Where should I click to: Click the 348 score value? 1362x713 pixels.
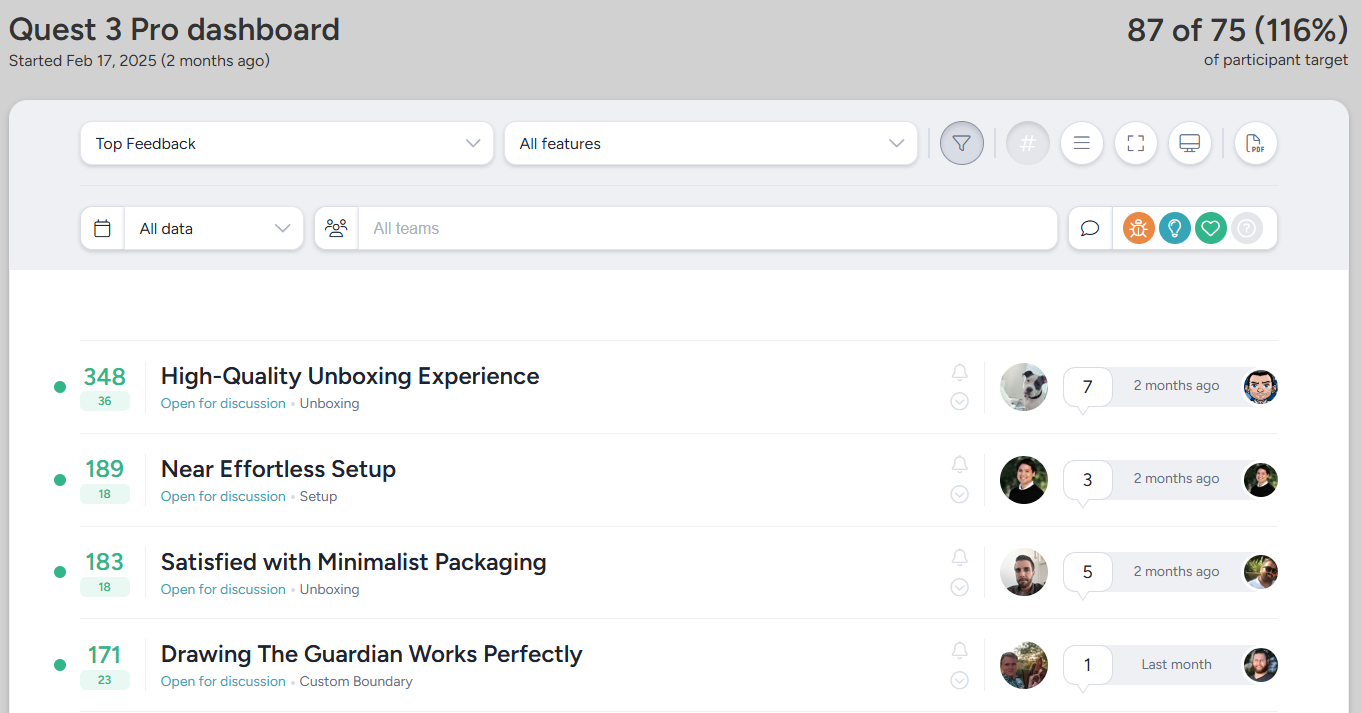[x=104, y=377]
